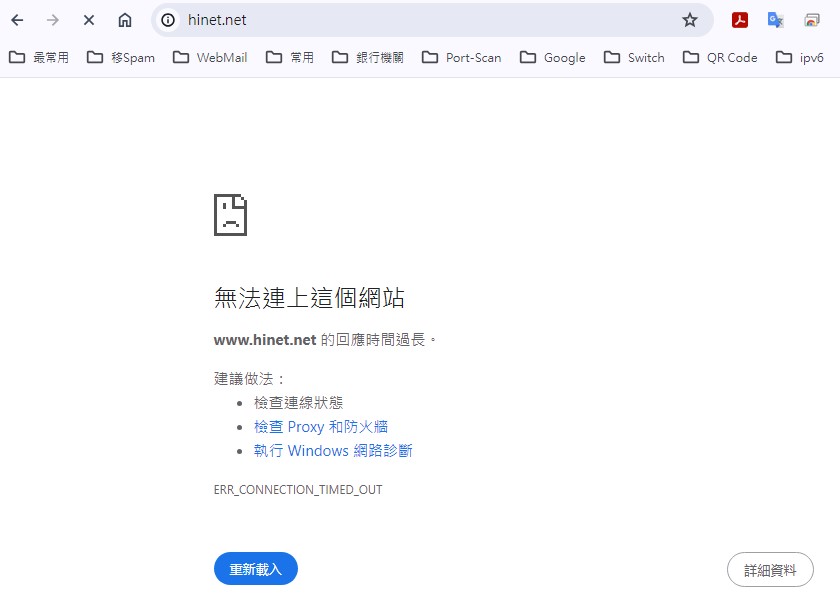
Task: Go to the browser home page icon
Action: pyautogui.click(x=125, y=20)
